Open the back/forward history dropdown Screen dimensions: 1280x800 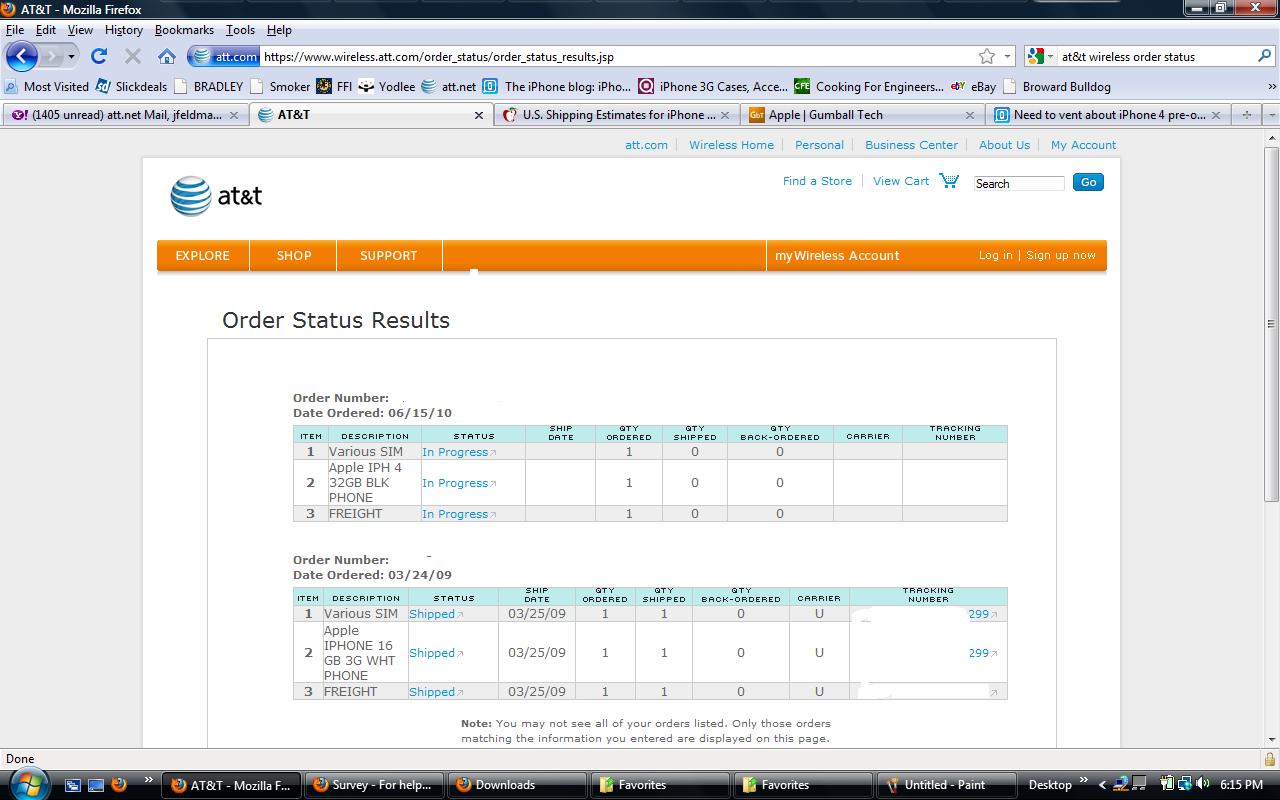click(71, 57)
